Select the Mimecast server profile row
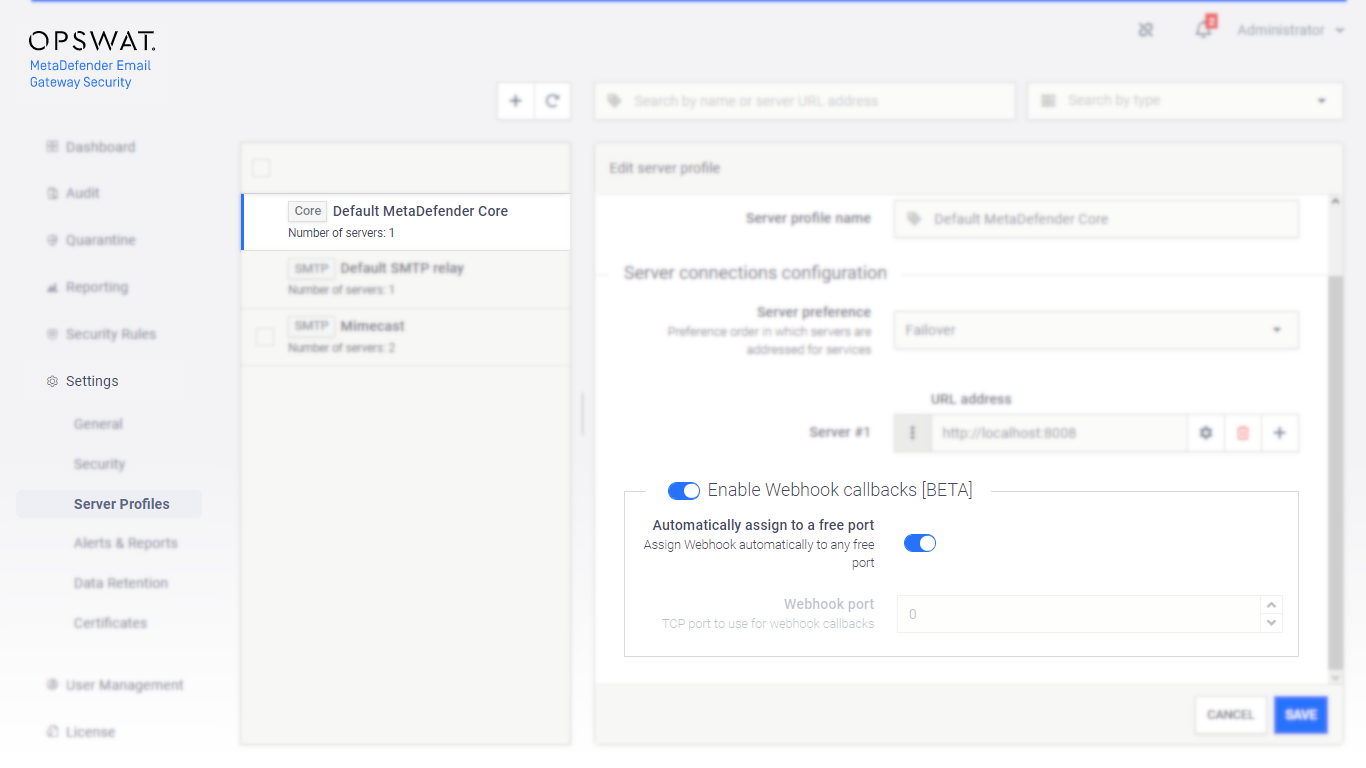The width and height of the screenshot is (1366, 768). point(406,337)
